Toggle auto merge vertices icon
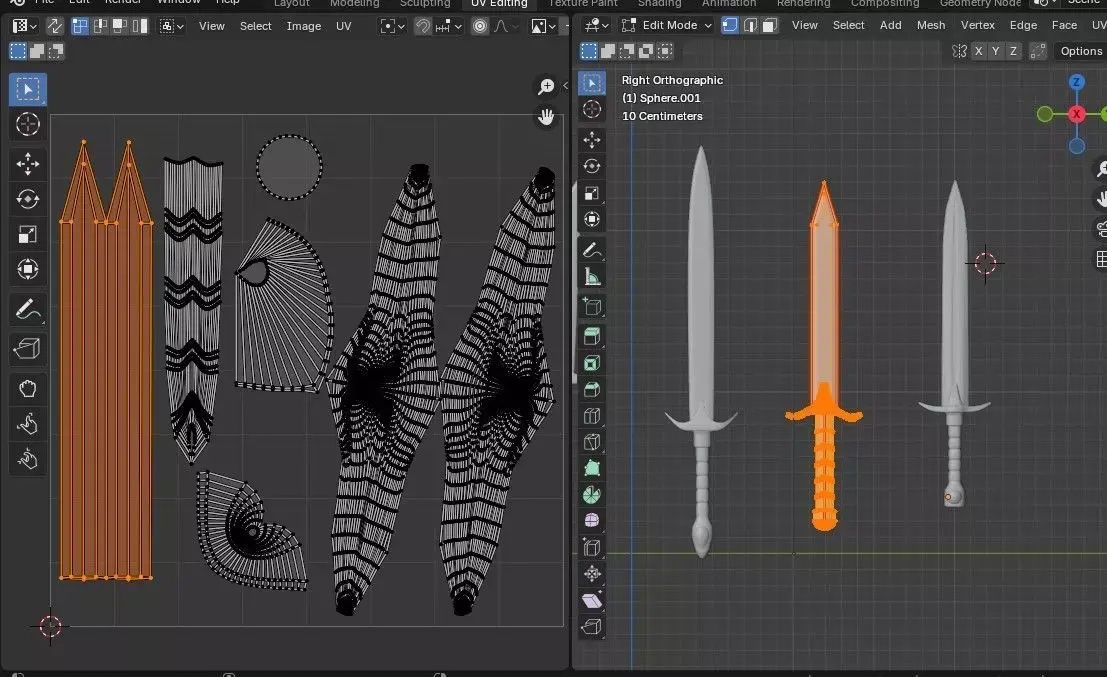This screenshot has height=677, width=1107. pos(1038,51)
